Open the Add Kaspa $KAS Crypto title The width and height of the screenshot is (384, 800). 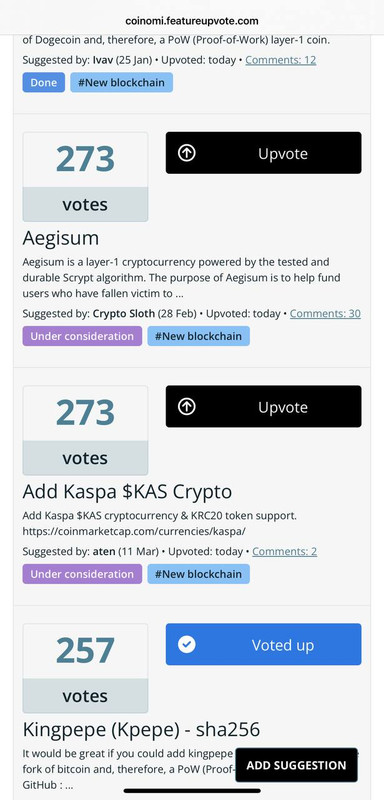127,491
